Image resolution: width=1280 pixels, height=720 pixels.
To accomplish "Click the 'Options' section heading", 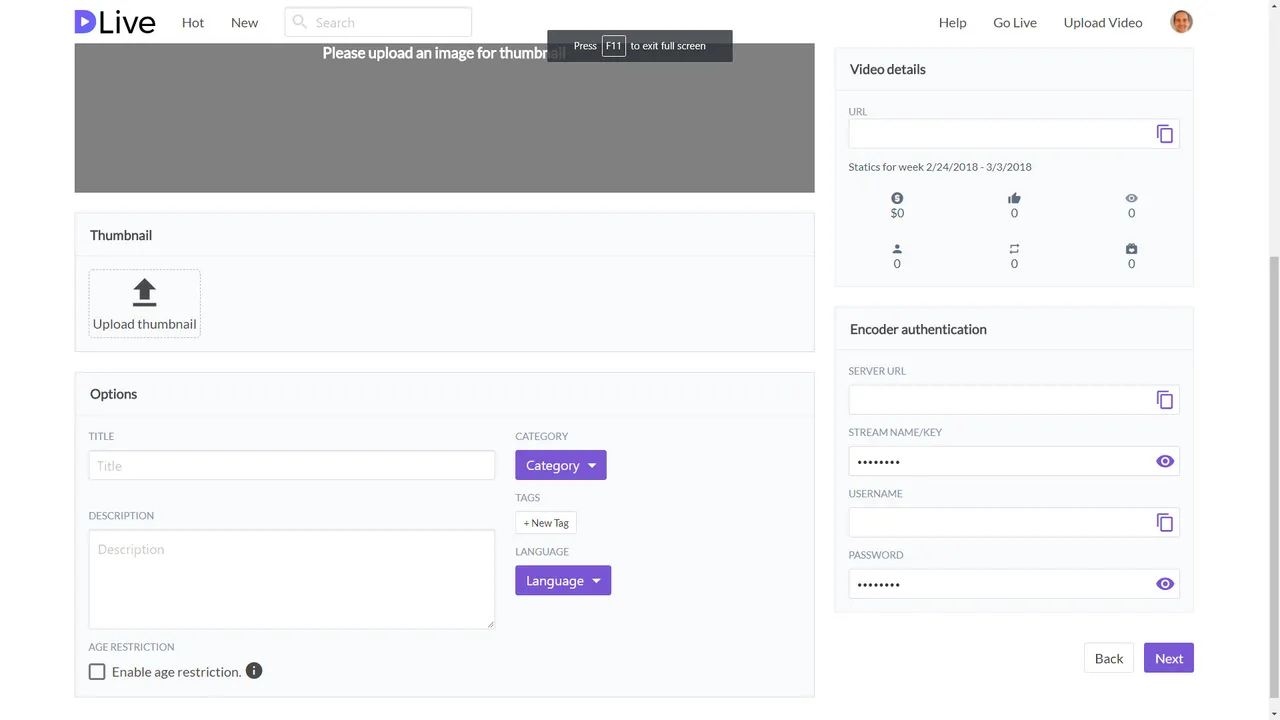I will coord(114,394).
